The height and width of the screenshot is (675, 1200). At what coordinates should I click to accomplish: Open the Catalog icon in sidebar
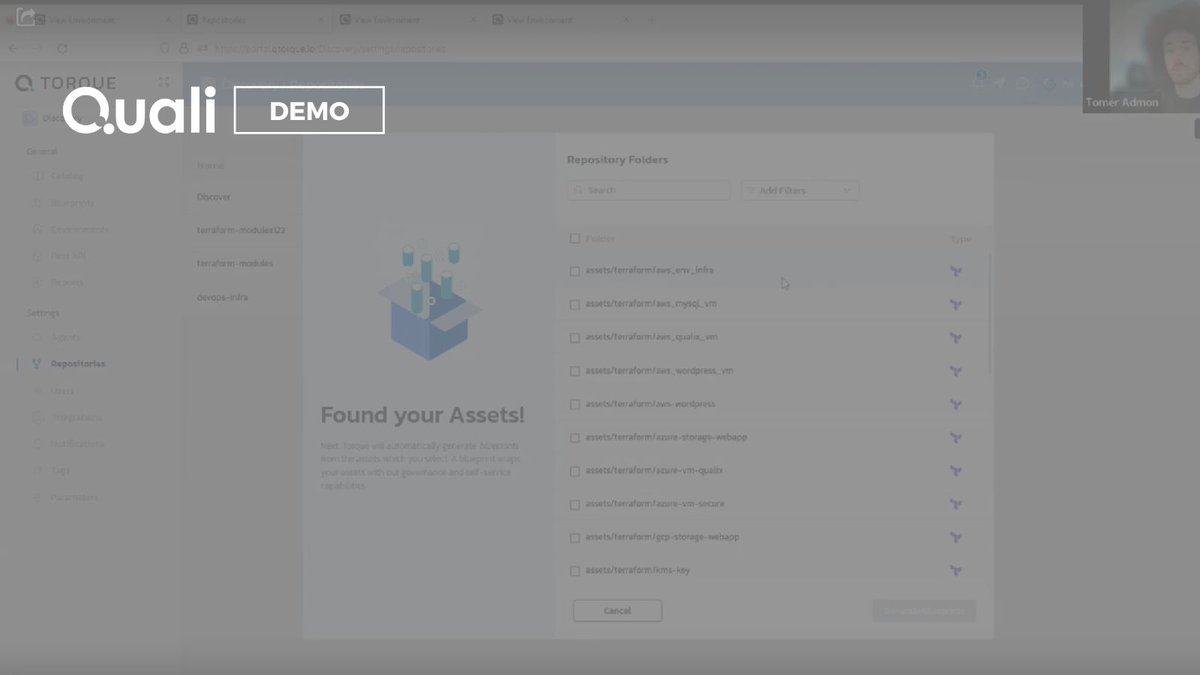pyautogui.click(x=38, y=176)
